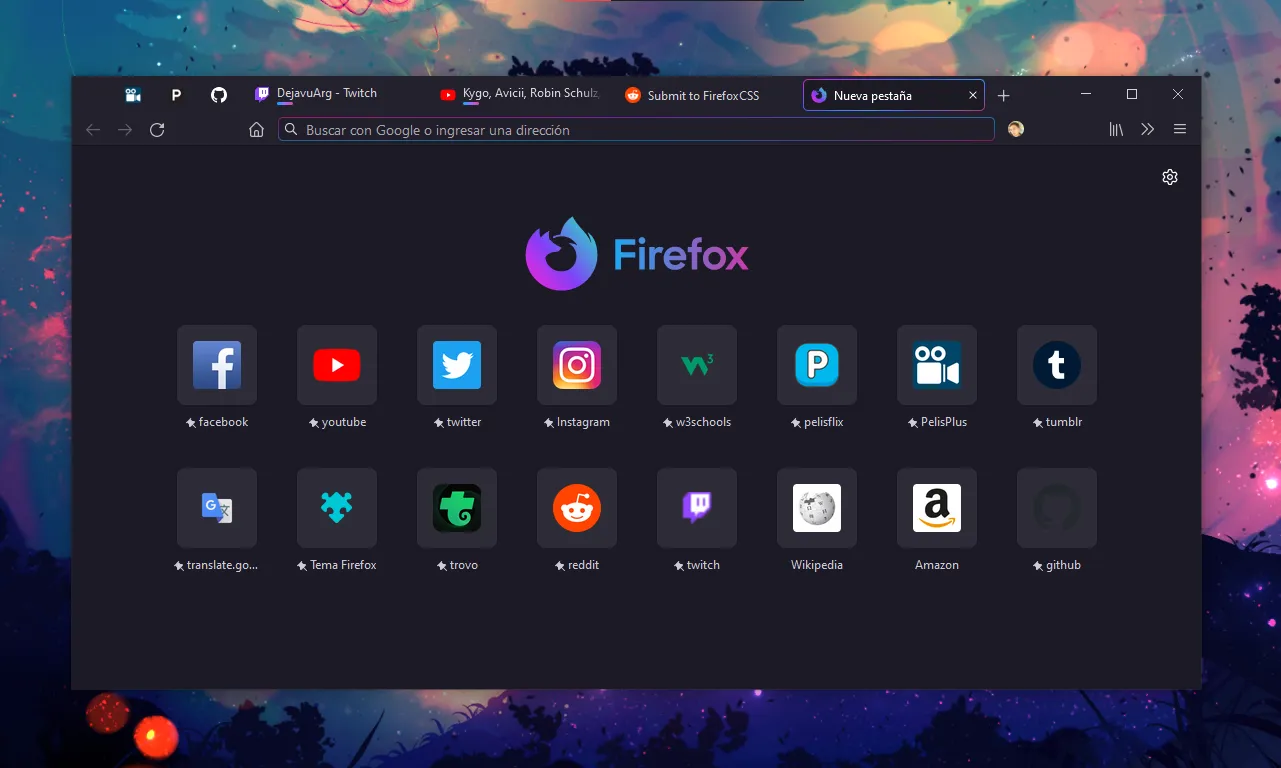Select the pinned GitHub tab
The image size is (1281, 768).
click(x=218, y=95)
